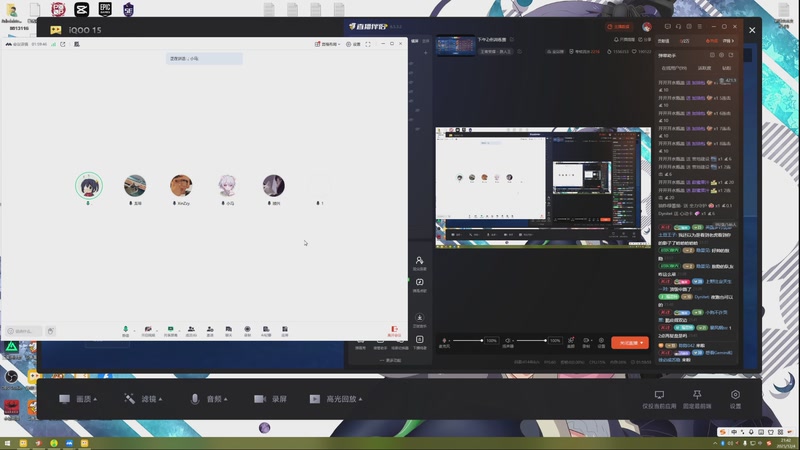Image resolution: width=800 pixels, height=450 pixels.
Task: Edit the stream title with pencil icon
Action: [511, 39]
